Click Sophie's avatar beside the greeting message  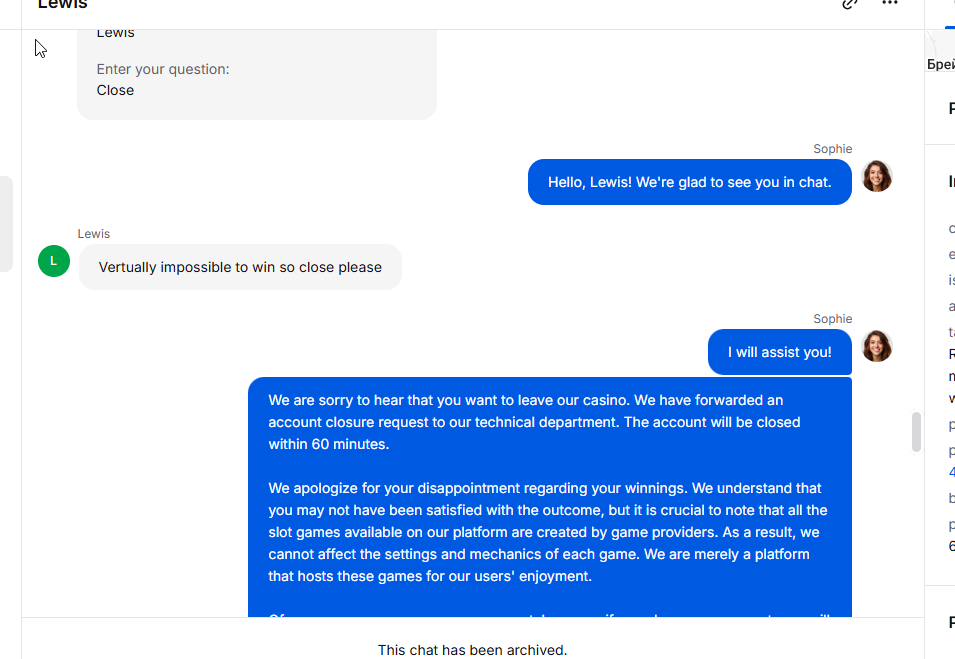click(x=877, y=176)
